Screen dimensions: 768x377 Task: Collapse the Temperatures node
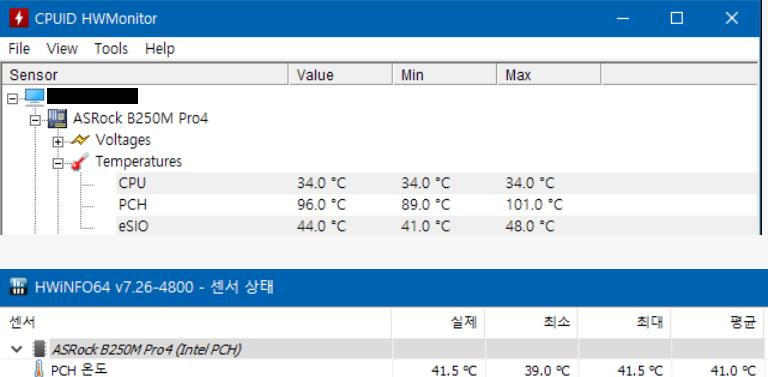[x=58, y=164]
